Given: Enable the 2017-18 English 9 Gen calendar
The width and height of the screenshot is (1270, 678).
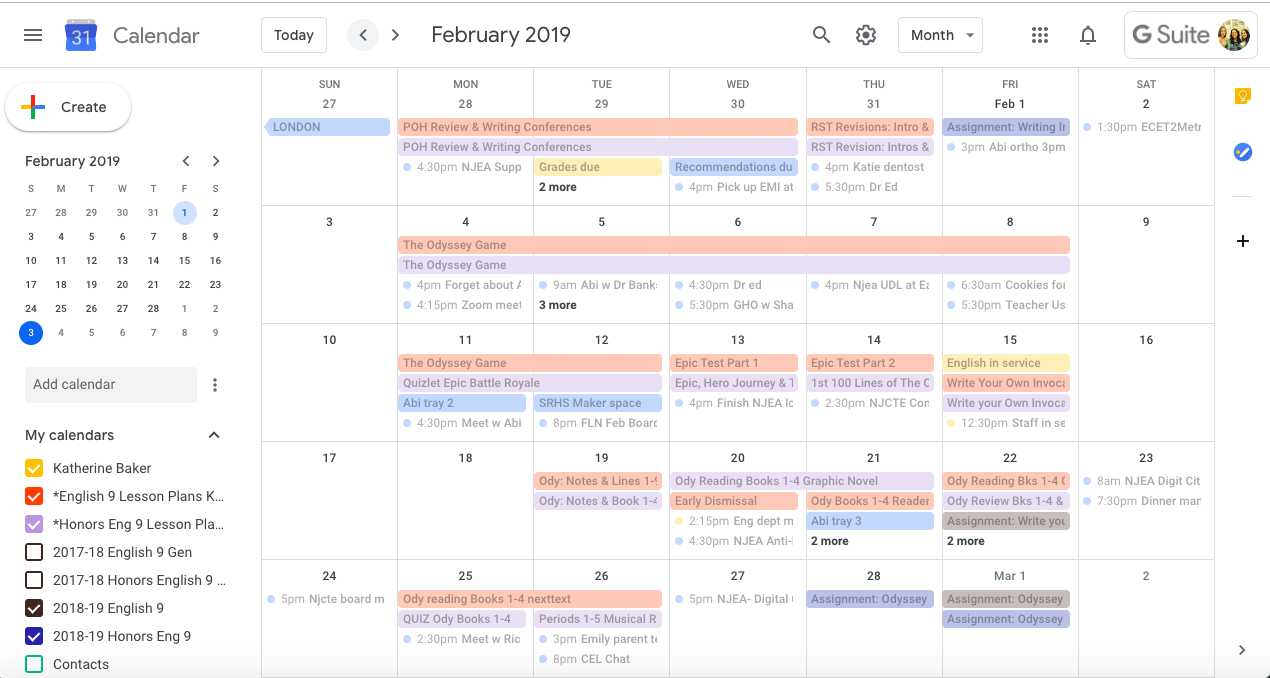Looking at the screenshot, I should (x=33, y=551).
